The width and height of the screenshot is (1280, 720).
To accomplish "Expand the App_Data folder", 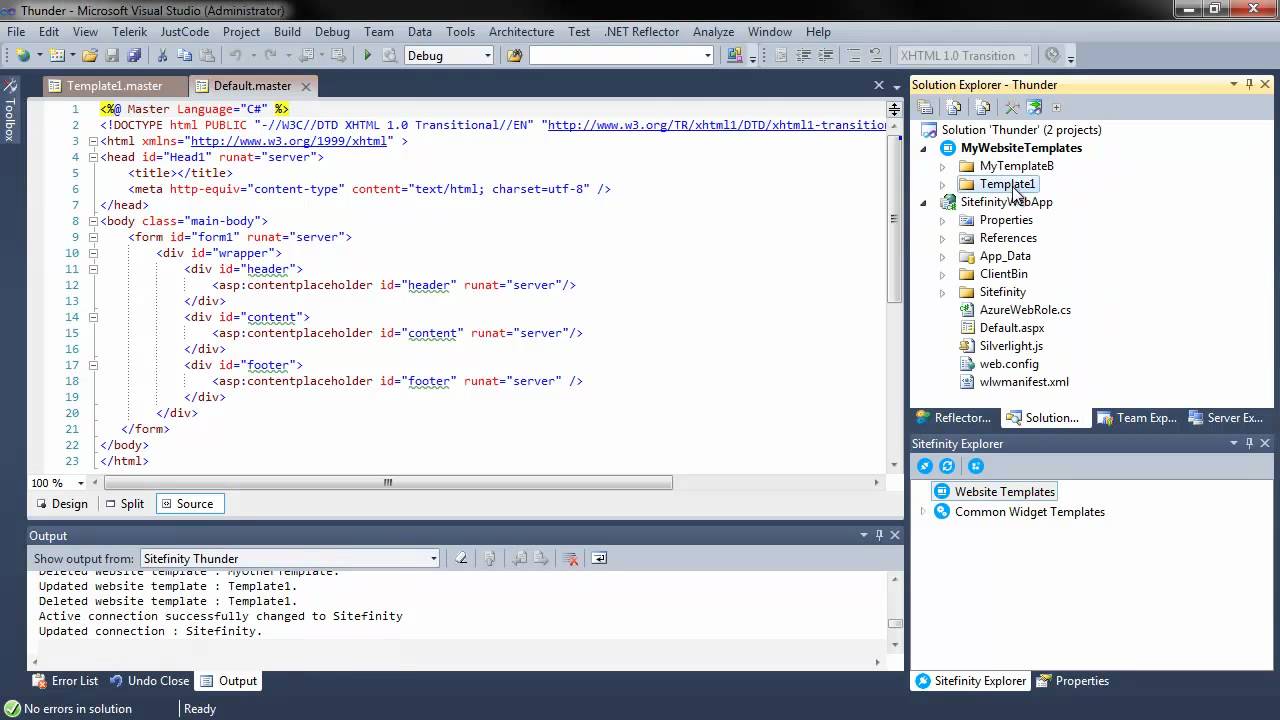I will coord(942,256).
